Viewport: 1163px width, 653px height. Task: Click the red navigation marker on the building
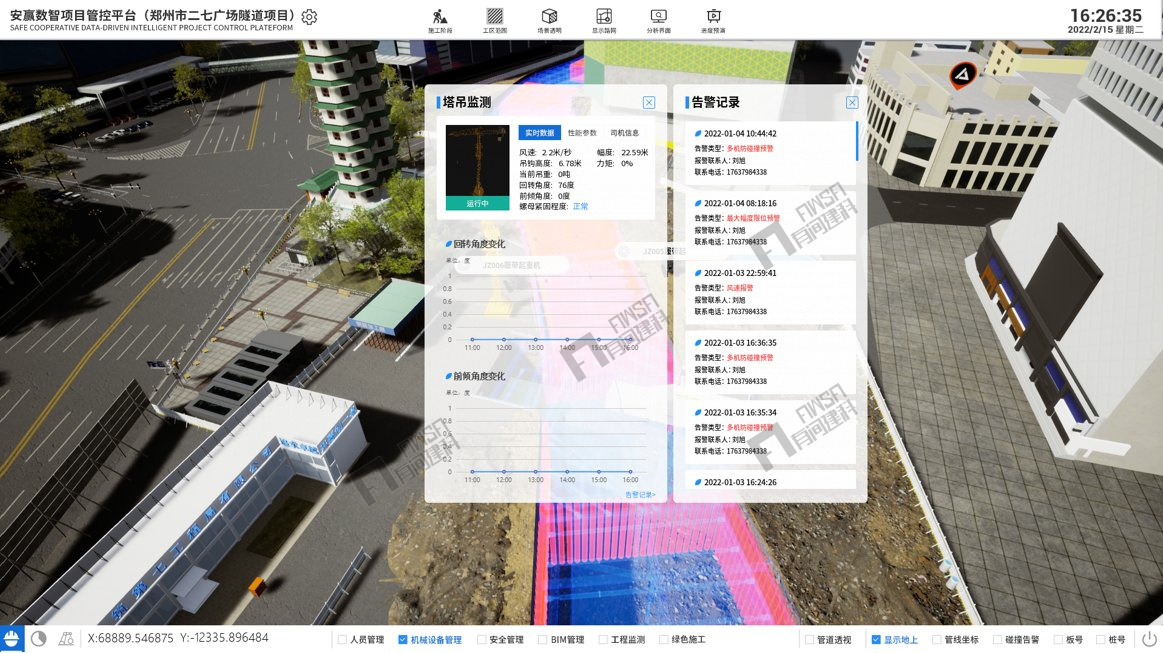(963, 75)
